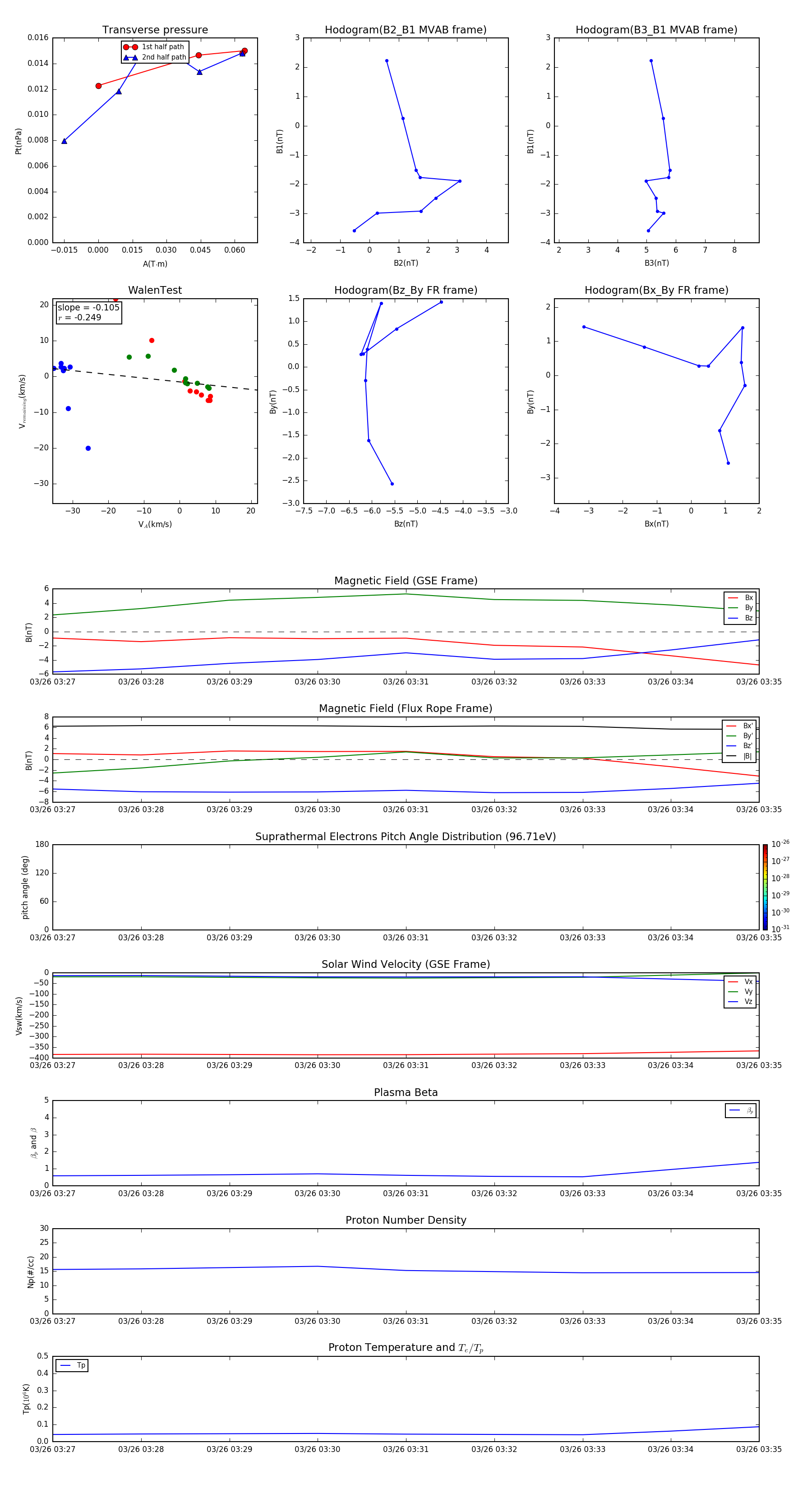Click the 'Magnetic Field (GSE Frame)' title
This screenshot has width=812, height=1489.
coord(406,581)
